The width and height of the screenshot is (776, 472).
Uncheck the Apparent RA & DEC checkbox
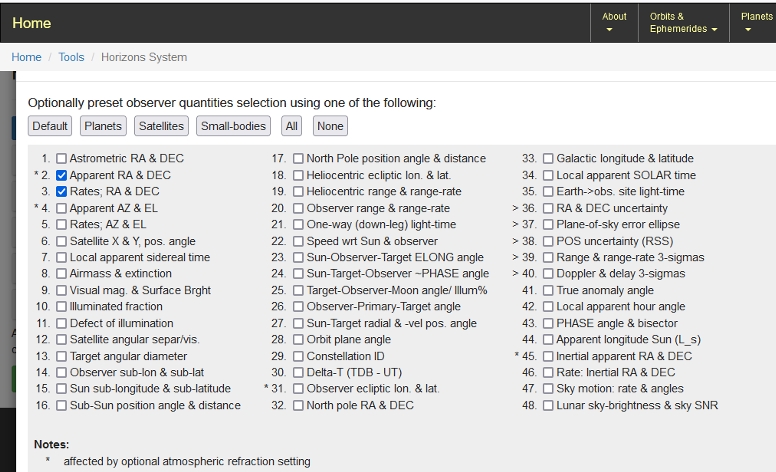point(62,175)
